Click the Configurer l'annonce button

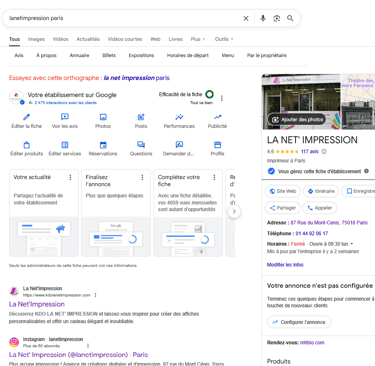tap(299, 322)
